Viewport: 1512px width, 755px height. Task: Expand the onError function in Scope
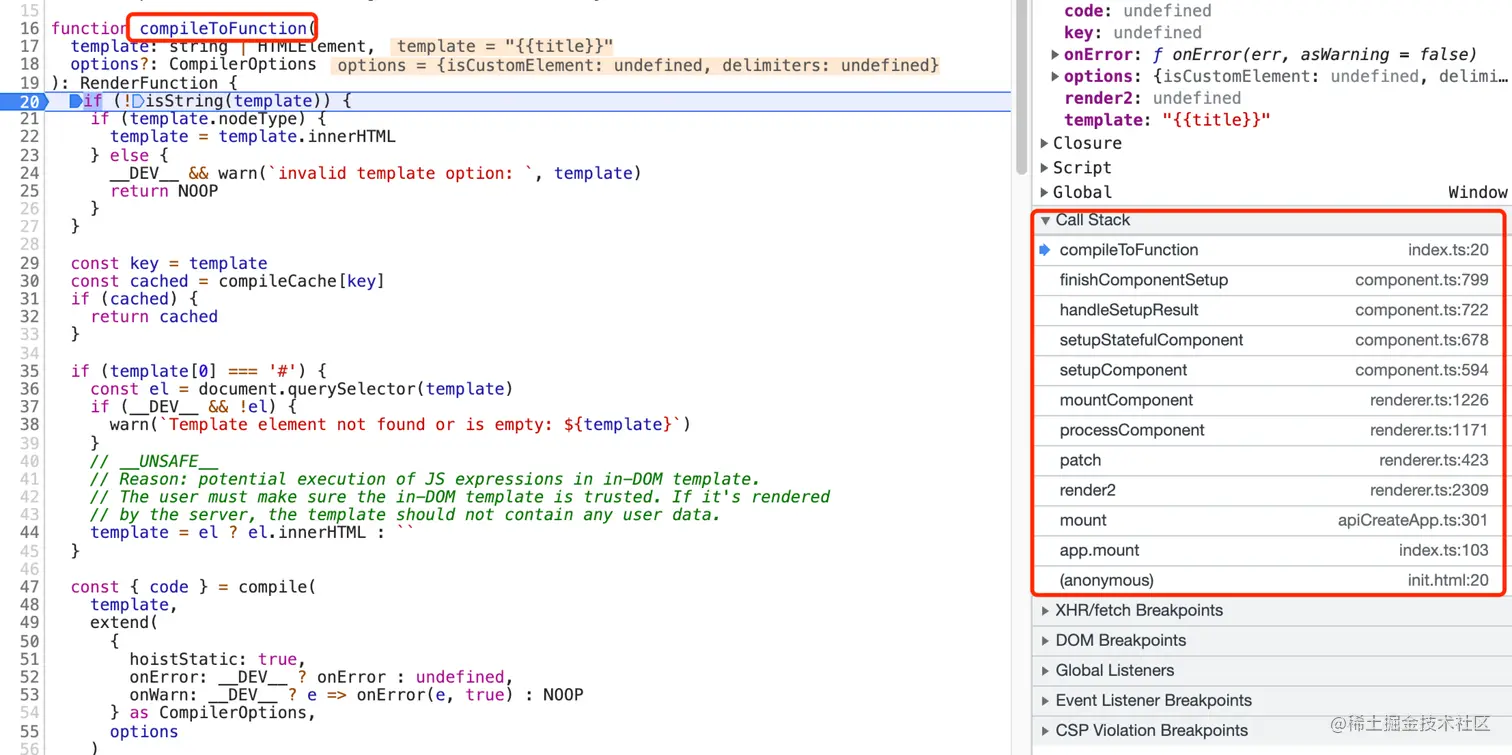coord(1056,54)
